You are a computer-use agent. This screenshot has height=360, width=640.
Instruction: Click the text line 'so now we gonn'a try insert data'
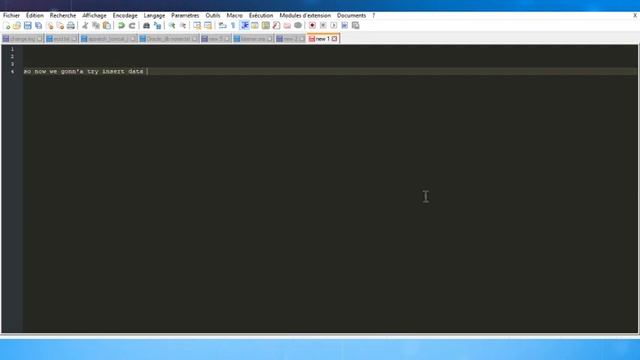(x=83, y=71)
